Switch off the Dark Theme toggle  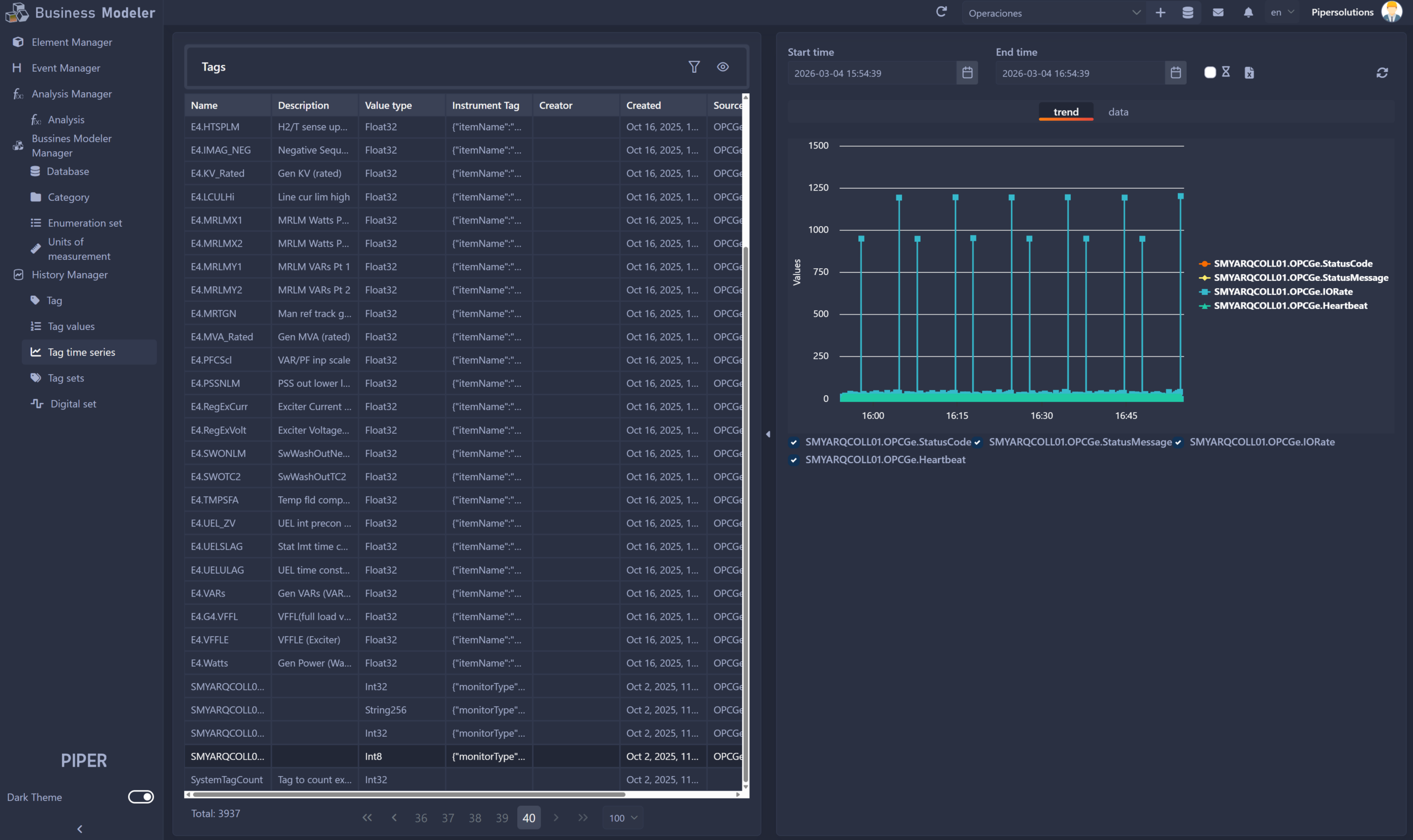click(140, 796)
